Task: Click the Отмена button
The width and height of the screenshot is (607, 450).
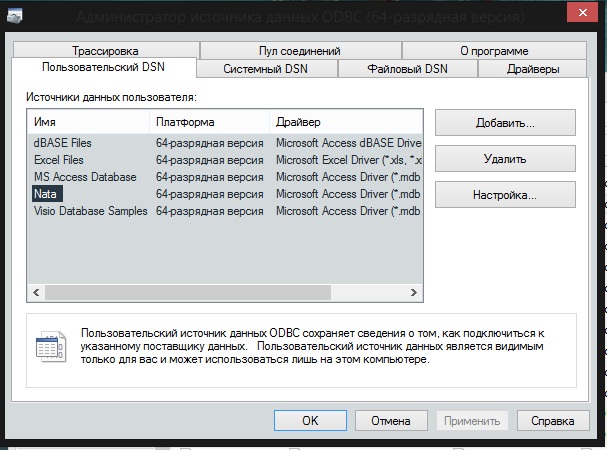Action: pyautogui.click(x=391, y=421)
